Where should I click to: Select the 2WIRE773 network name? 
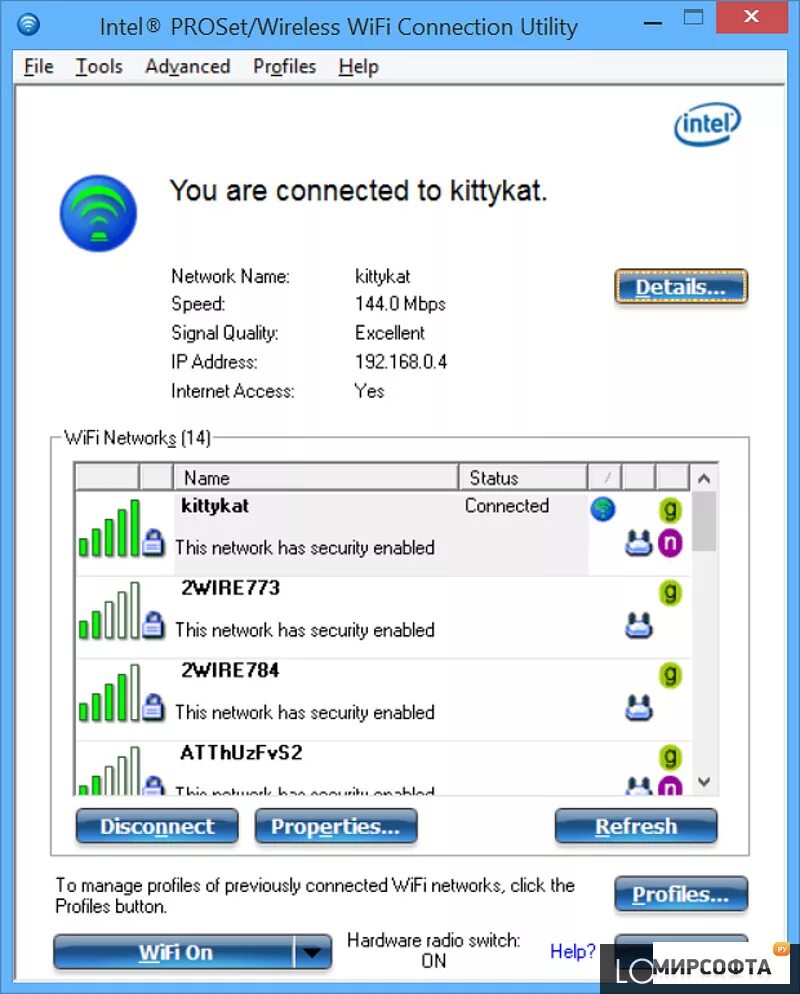(x=230, y=588)
